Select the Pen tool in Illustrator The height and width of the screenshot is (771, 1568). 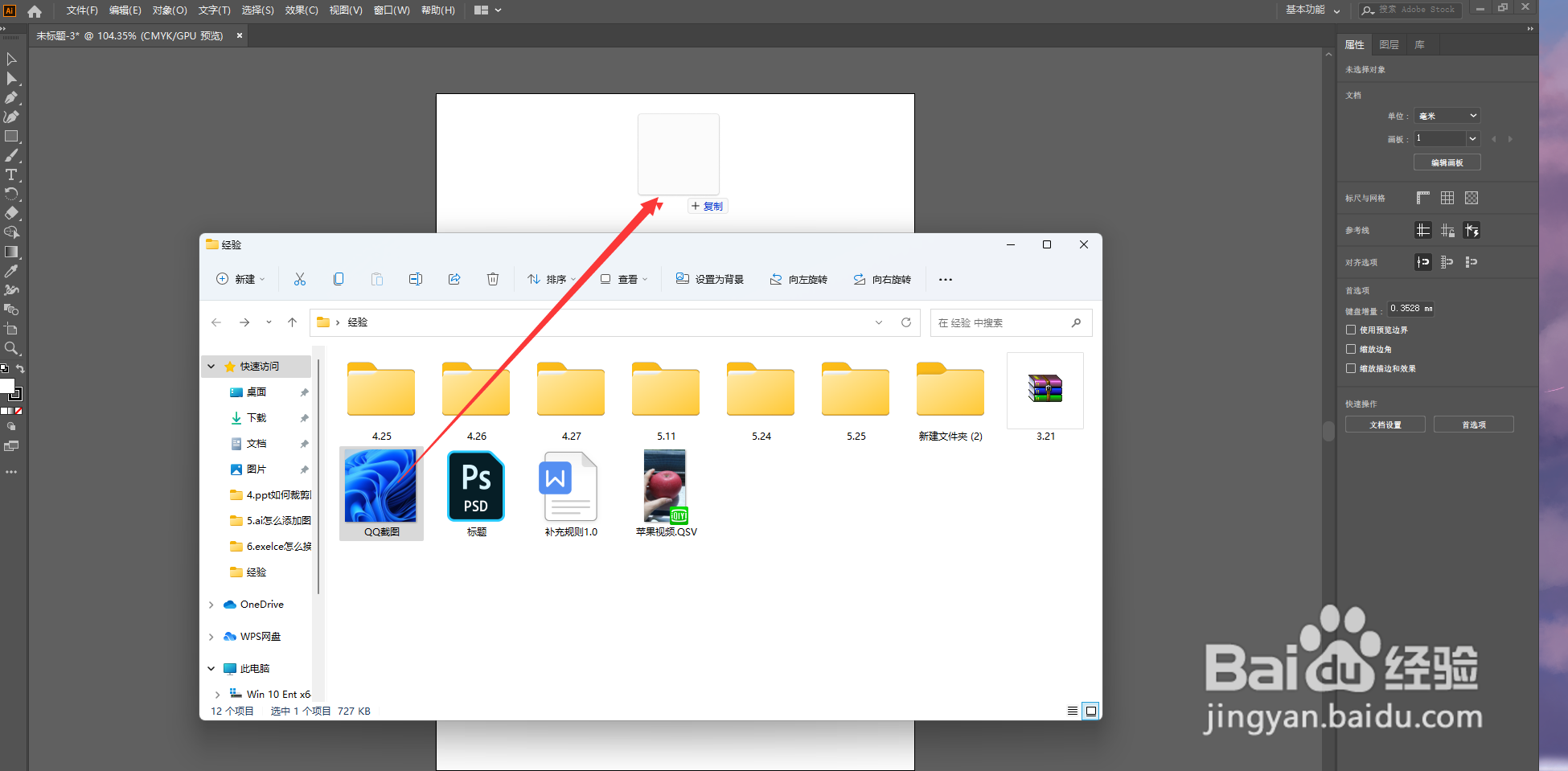pyautogui.click(x=11, y=97)
